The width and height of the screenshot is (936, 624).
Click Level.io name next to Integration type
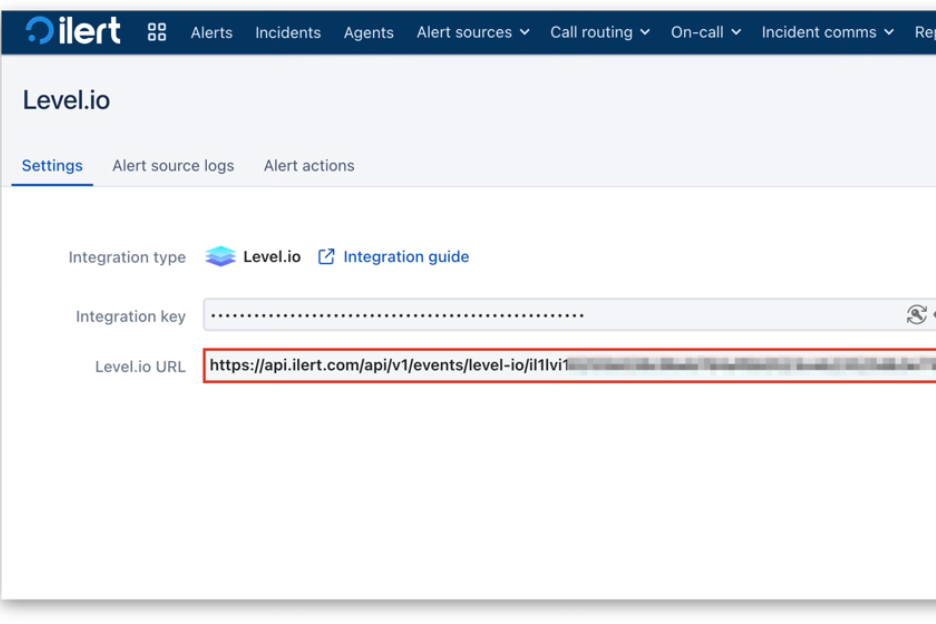click(272, 257)
